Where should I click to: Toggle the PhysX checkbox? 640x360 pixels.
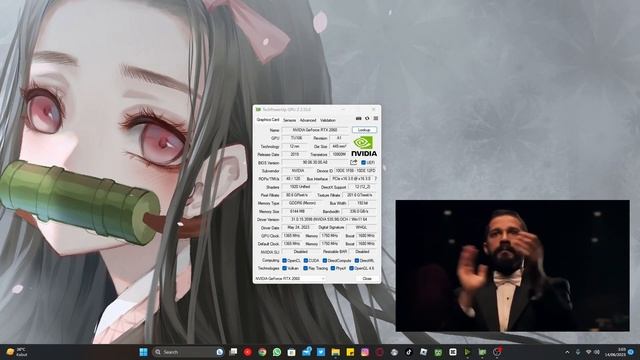point(333,268)
